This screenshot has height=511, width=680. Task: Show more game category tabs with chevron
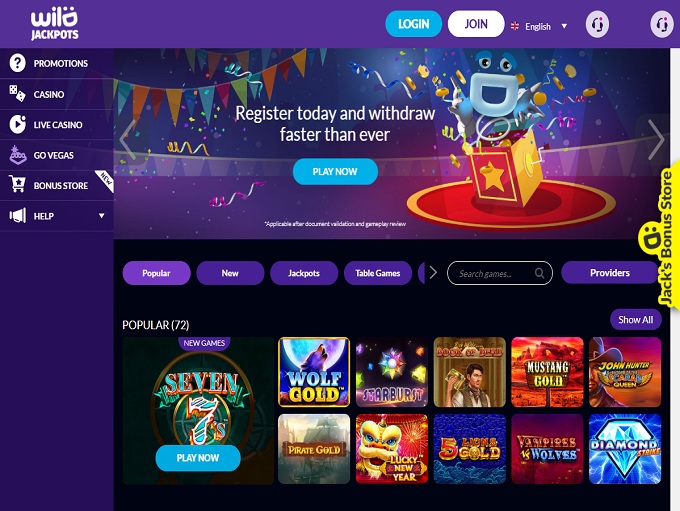pyautogui.click(x=433, y=273)
